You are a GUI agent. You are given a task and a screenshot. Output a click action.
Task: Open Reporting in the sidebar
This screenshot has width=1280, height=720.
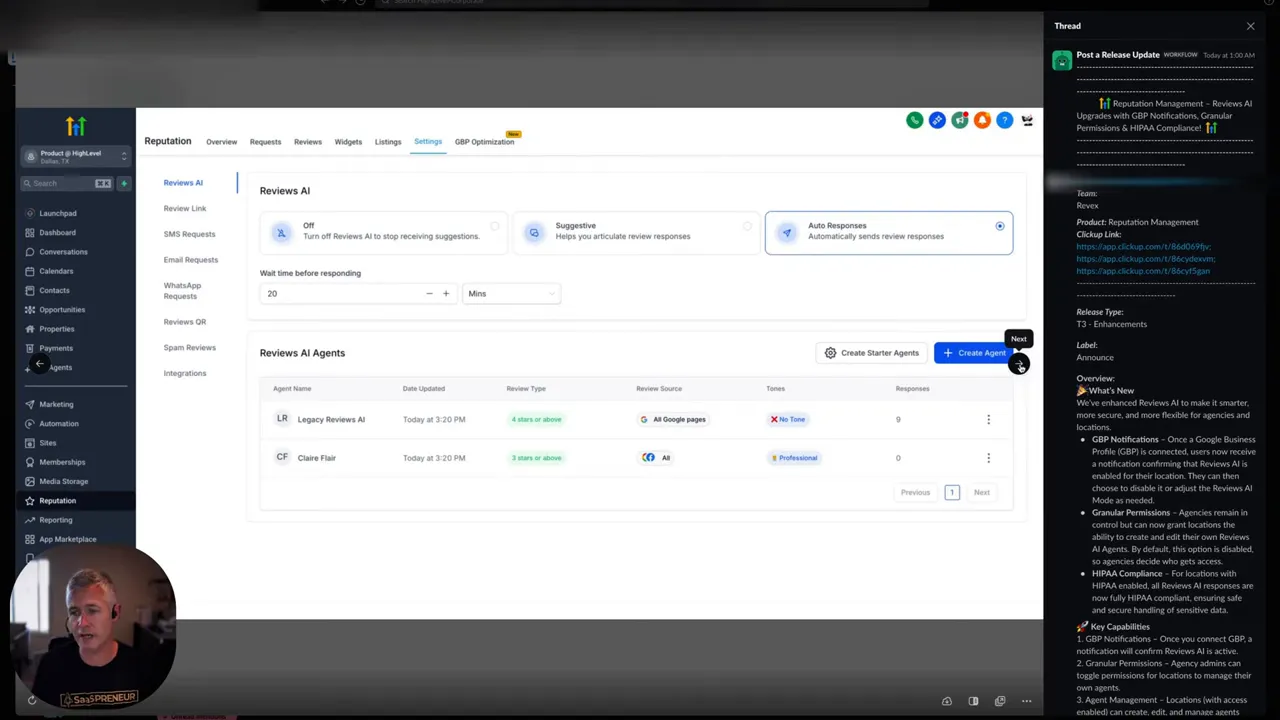56,520
